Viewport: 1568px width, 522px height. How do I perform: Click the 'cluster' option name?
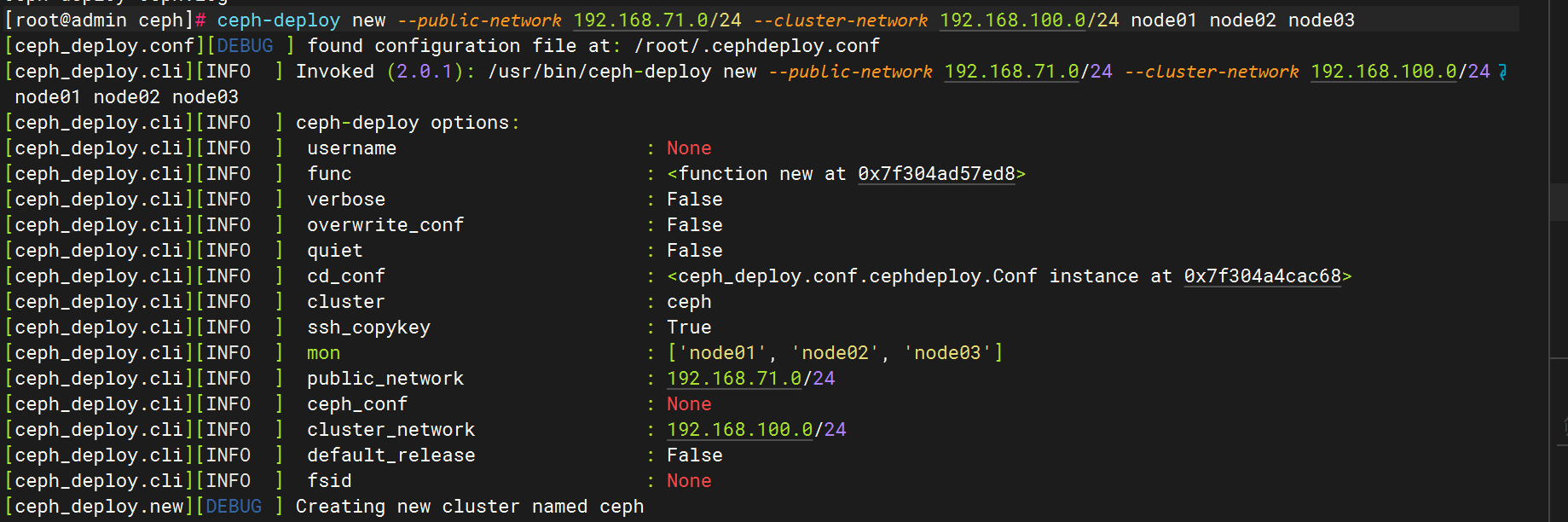(x=346, y=302)
